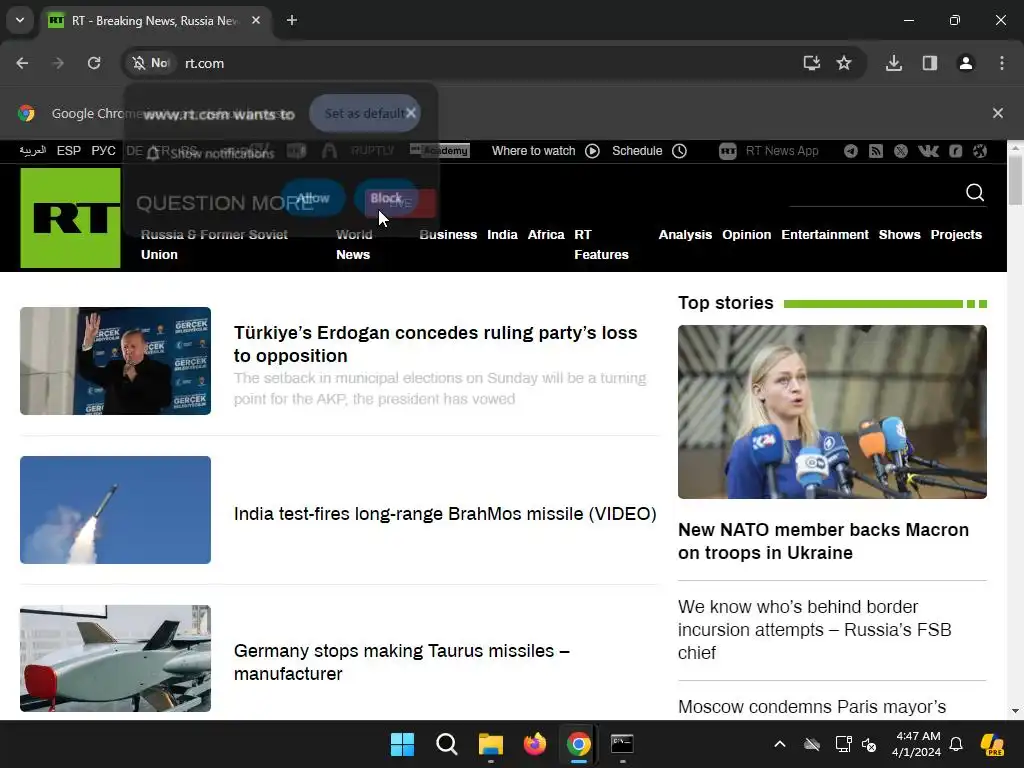Open the India section
Image resolution: width=1024 pixels, height=768 pixels.
pos(502,234)
